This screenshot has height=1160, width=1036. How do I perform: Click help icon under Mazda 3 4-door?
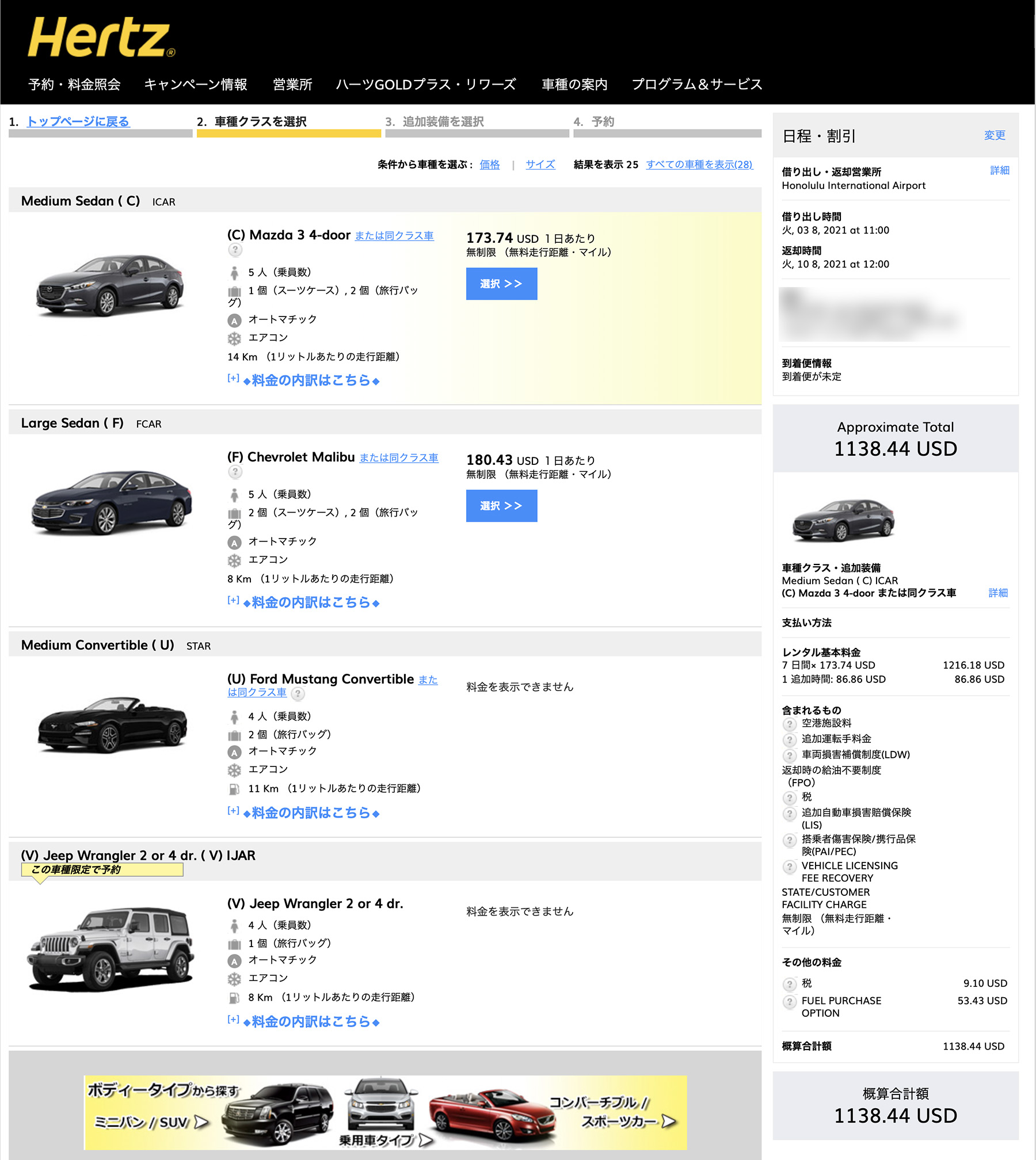point(235,250)
